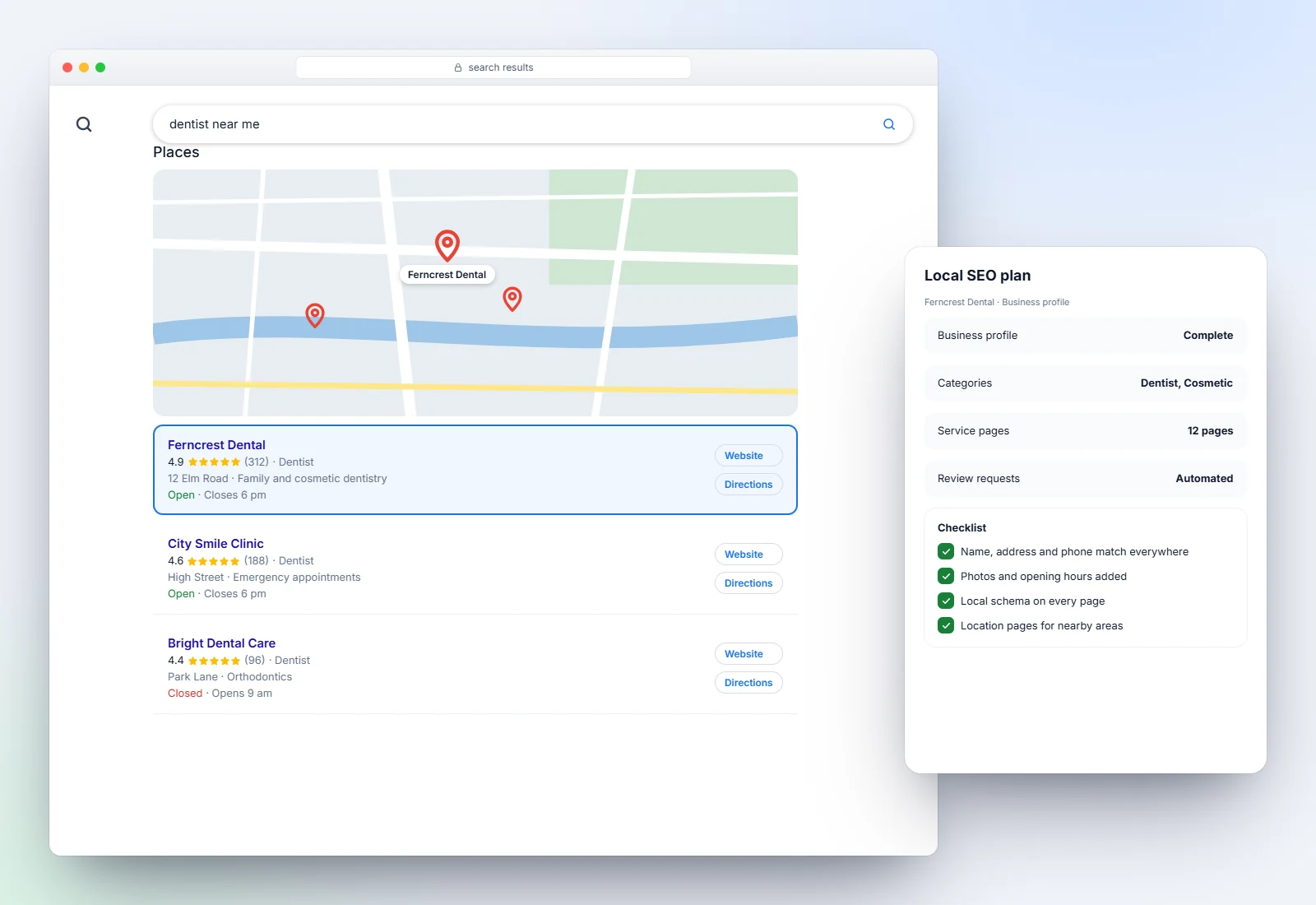Toggle 'Location pages for nearby areas' checkbox

coord(946,625)
